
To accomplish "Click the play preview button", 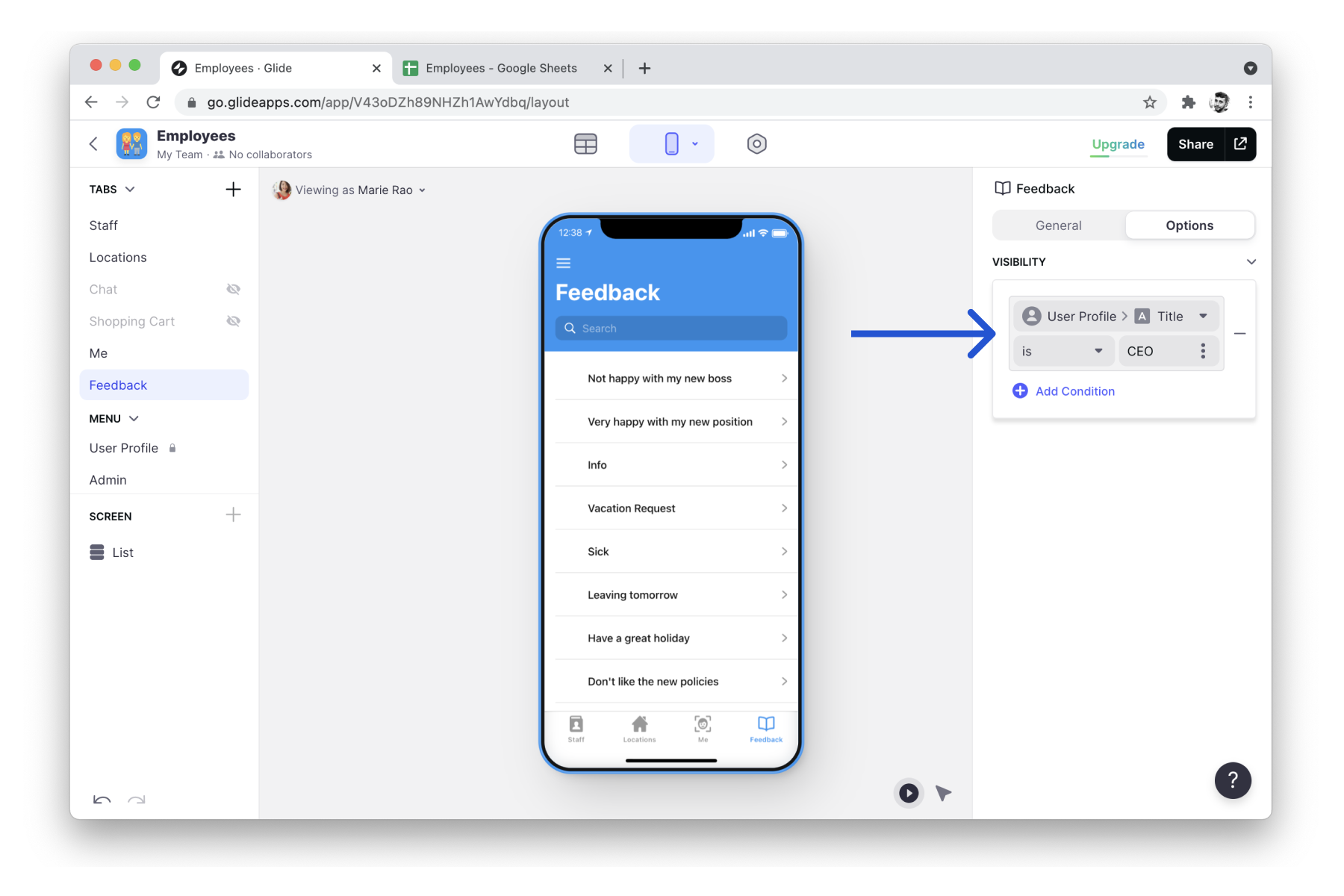I will pos(908,793).
